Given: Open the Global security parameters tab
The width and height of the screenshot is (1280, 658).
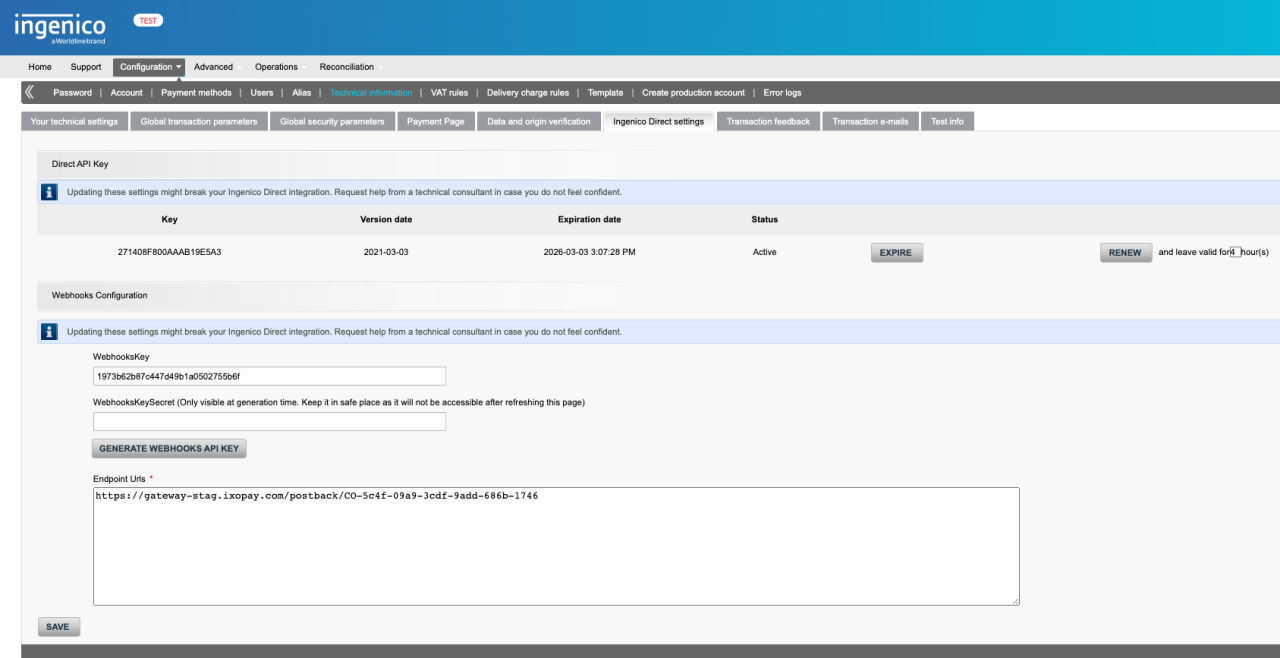Looking at the screenshot, I should pos(332,122).
